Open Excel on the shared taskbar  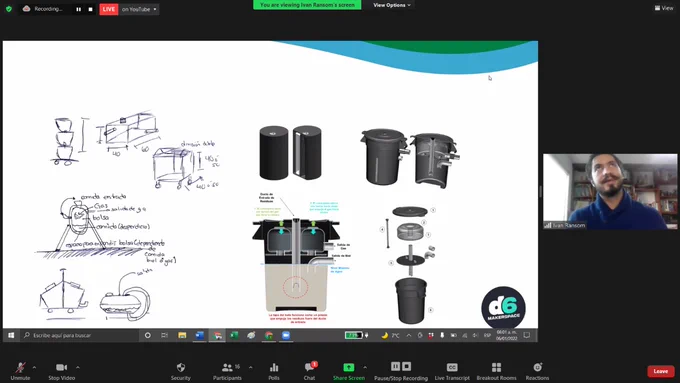click(234, 335)
